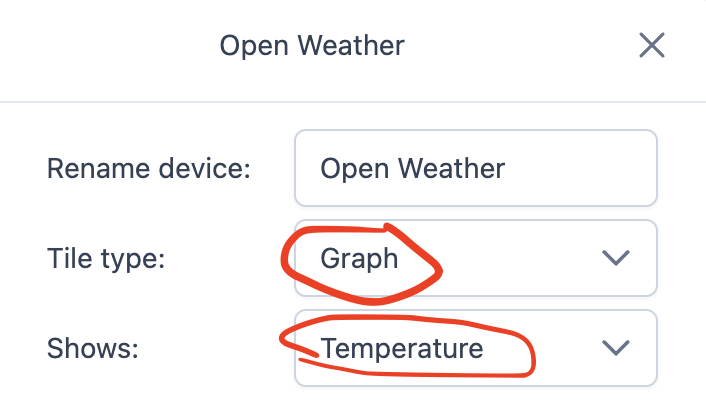Click the "Tile type:" label
706x412 pixels.
106,258
